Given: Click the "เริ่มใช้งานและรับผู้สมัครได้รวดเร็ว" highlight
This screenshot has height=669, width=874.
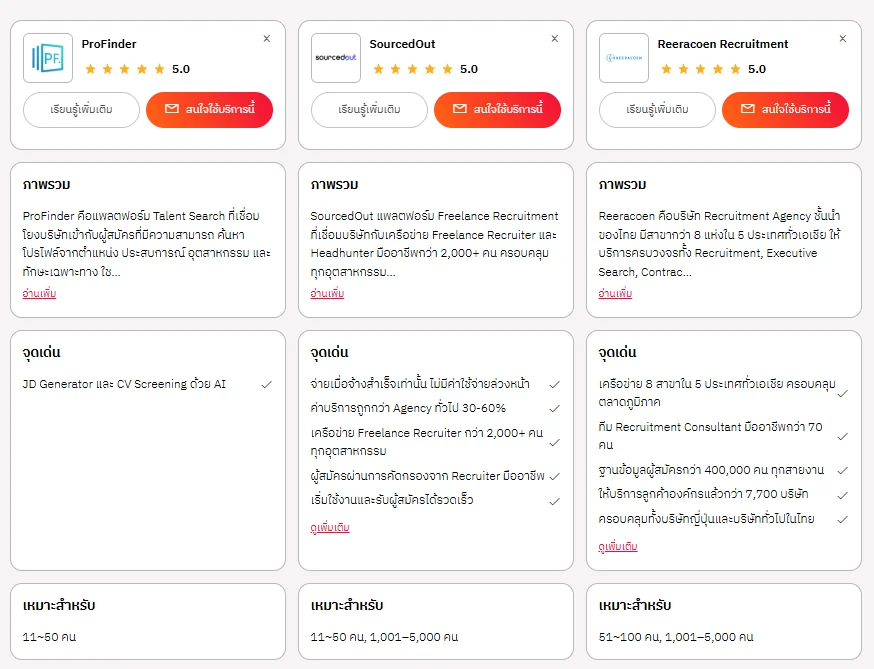Looking at the screenshot, I should pos(392,500).
